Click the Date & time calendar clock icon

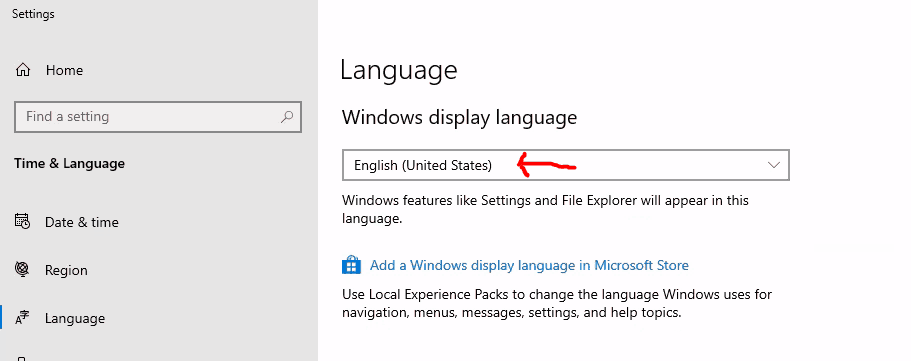coord(23,221)
